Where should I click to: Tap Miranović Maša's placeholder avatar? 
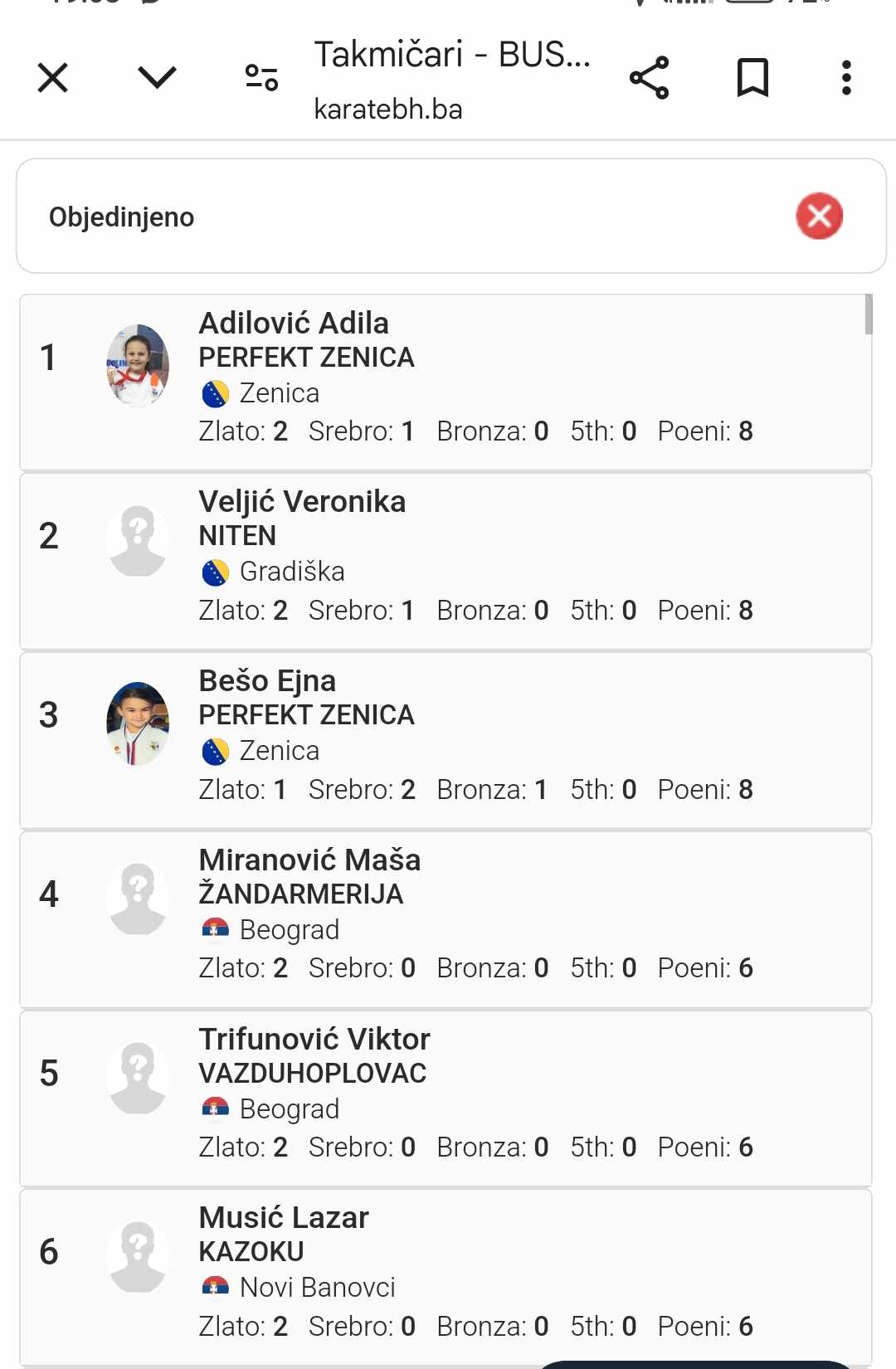click(x=138, y=899)
